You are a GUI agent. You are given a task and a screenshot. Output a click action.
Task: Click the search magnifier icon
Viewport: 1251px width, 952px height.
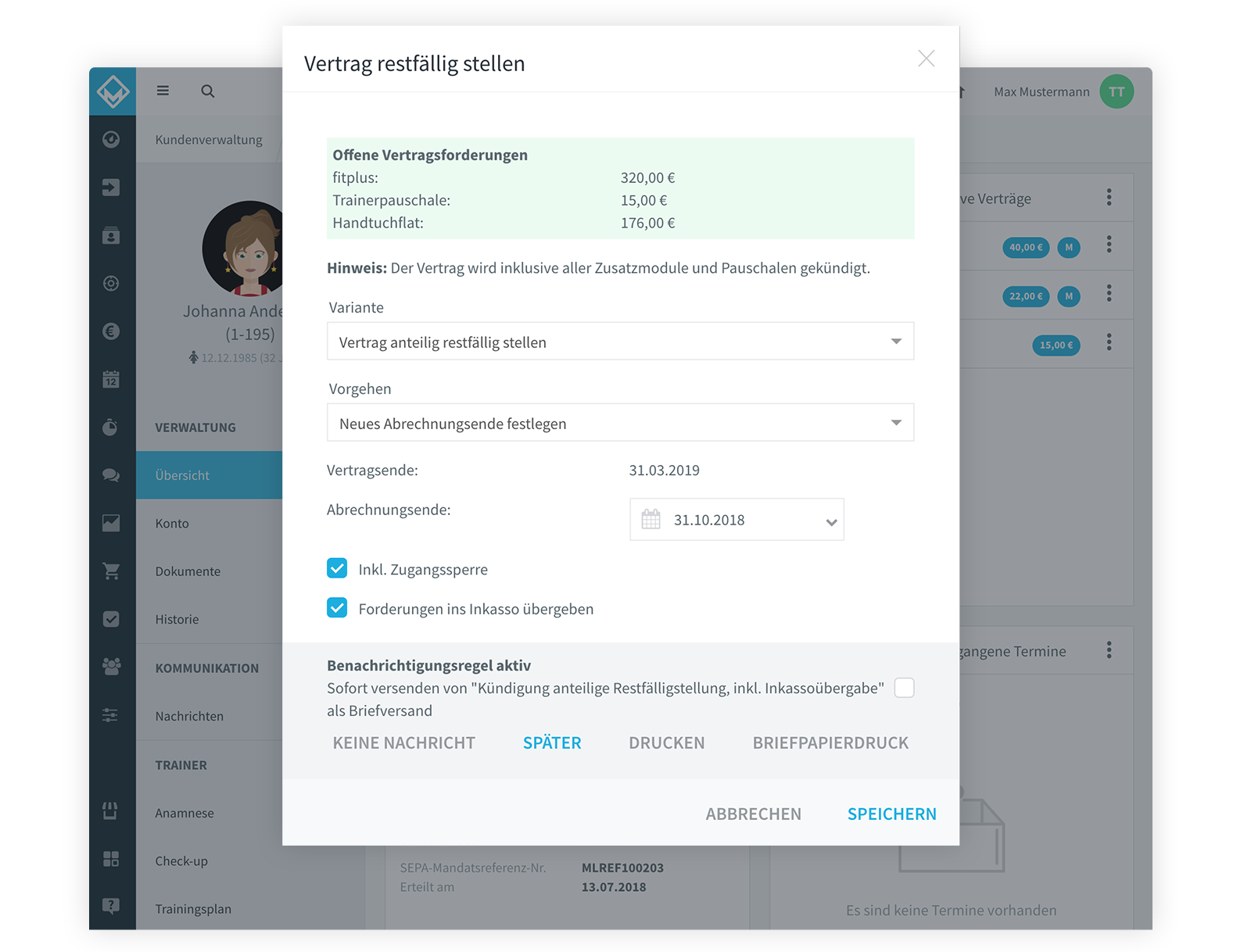click(x=207, y=91)
